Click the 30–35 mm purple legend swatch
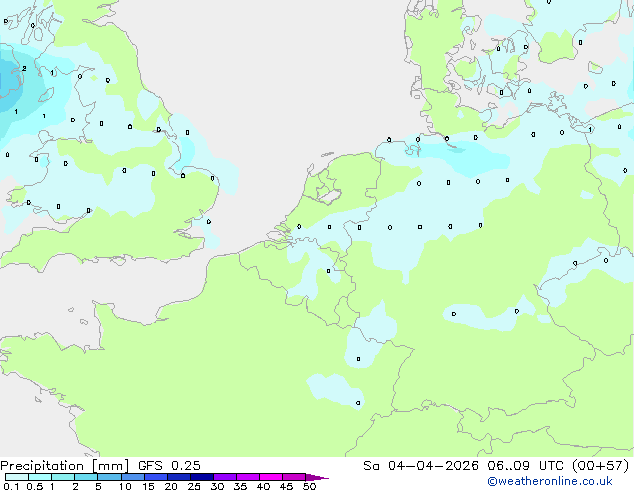 tap(224, 477)
